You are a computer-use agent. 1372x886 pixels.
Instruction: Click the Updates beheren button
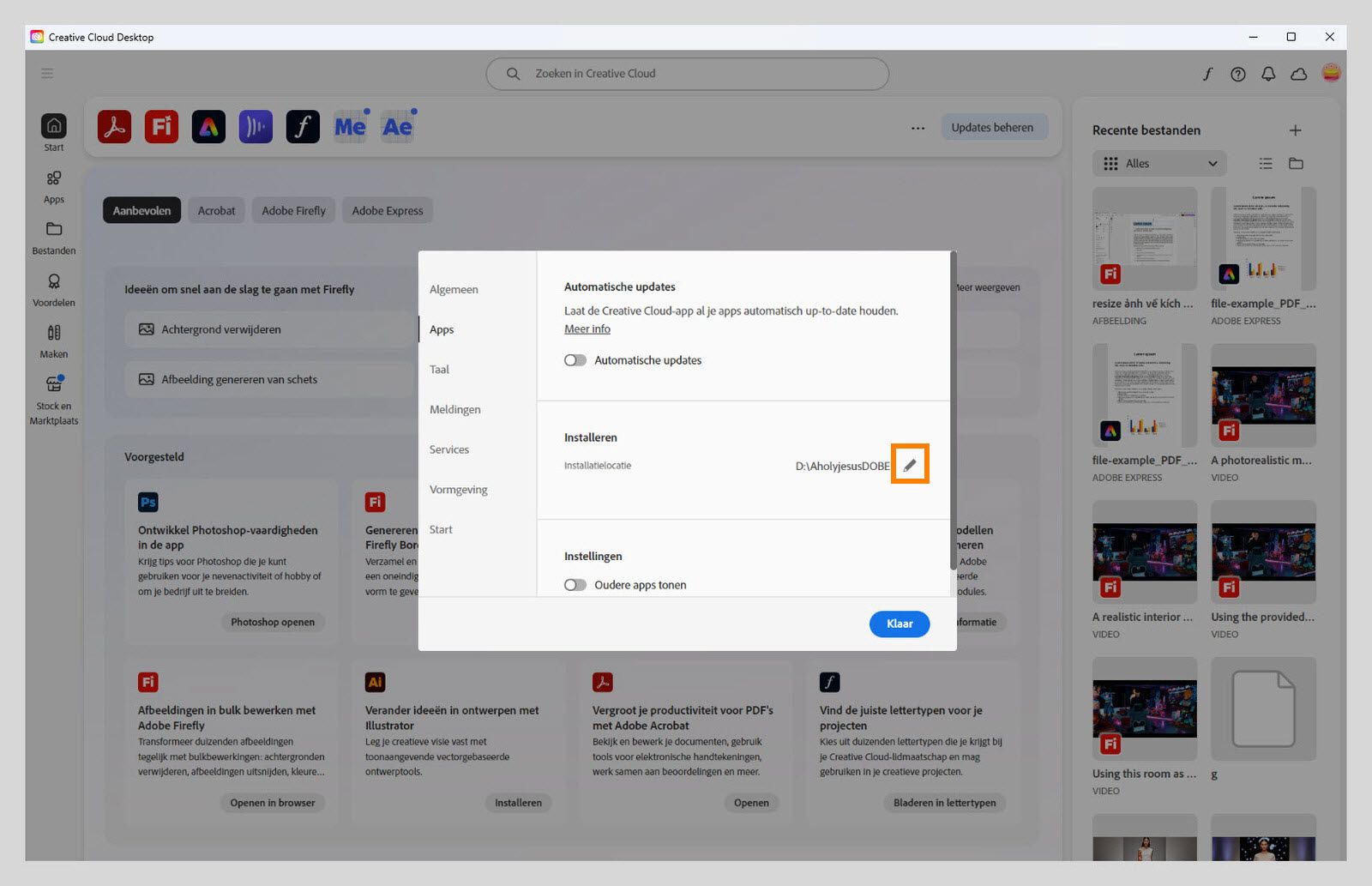tap(993, 128)
